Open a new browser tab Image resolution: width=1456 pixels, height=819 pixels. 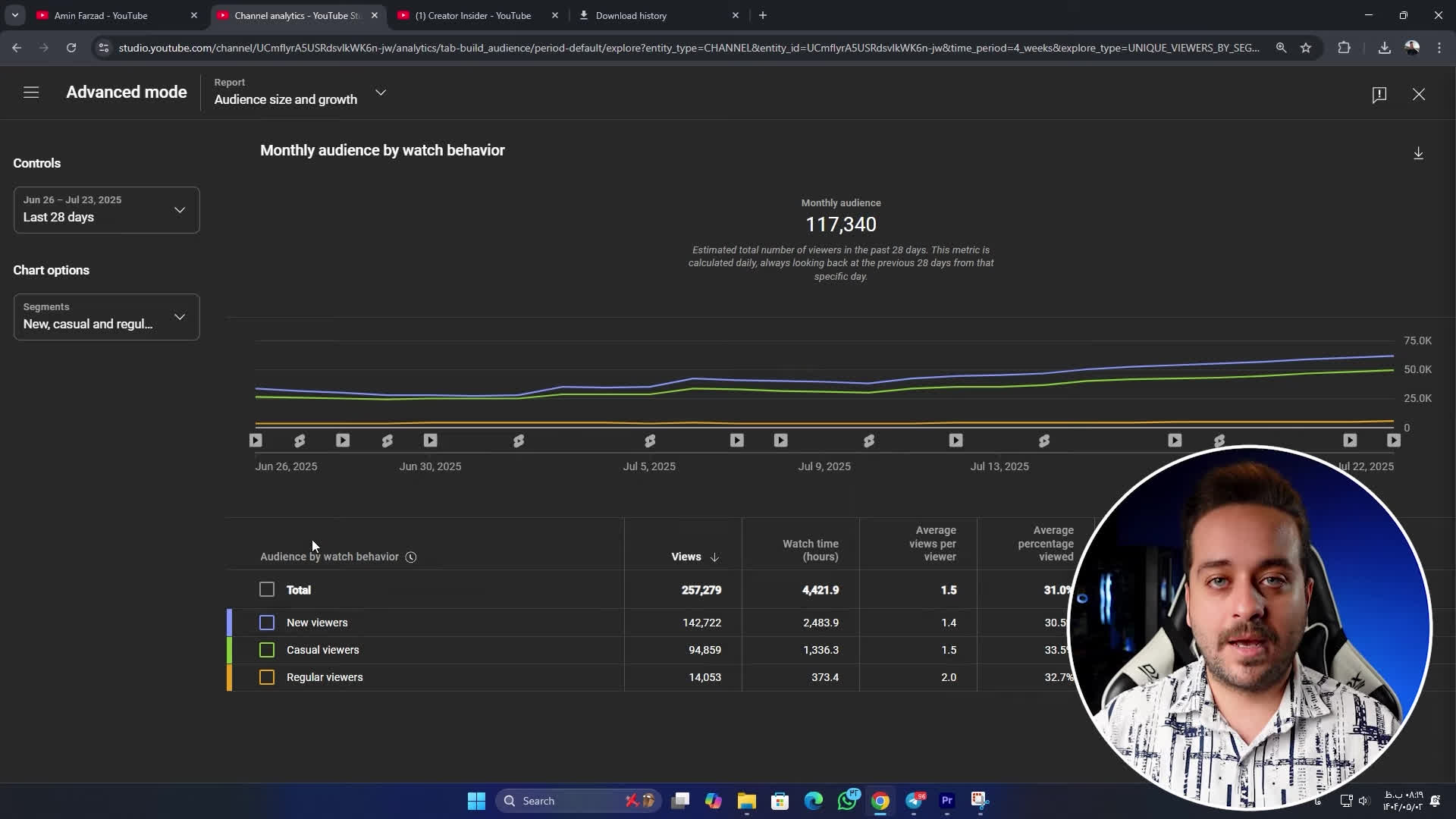coord(763,15)
